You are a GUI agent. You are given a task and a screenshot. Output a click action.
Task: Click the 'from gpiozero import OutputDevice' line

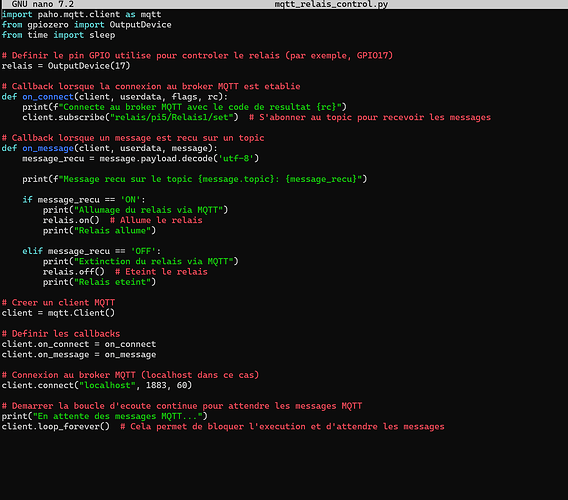tap(87, 25)
